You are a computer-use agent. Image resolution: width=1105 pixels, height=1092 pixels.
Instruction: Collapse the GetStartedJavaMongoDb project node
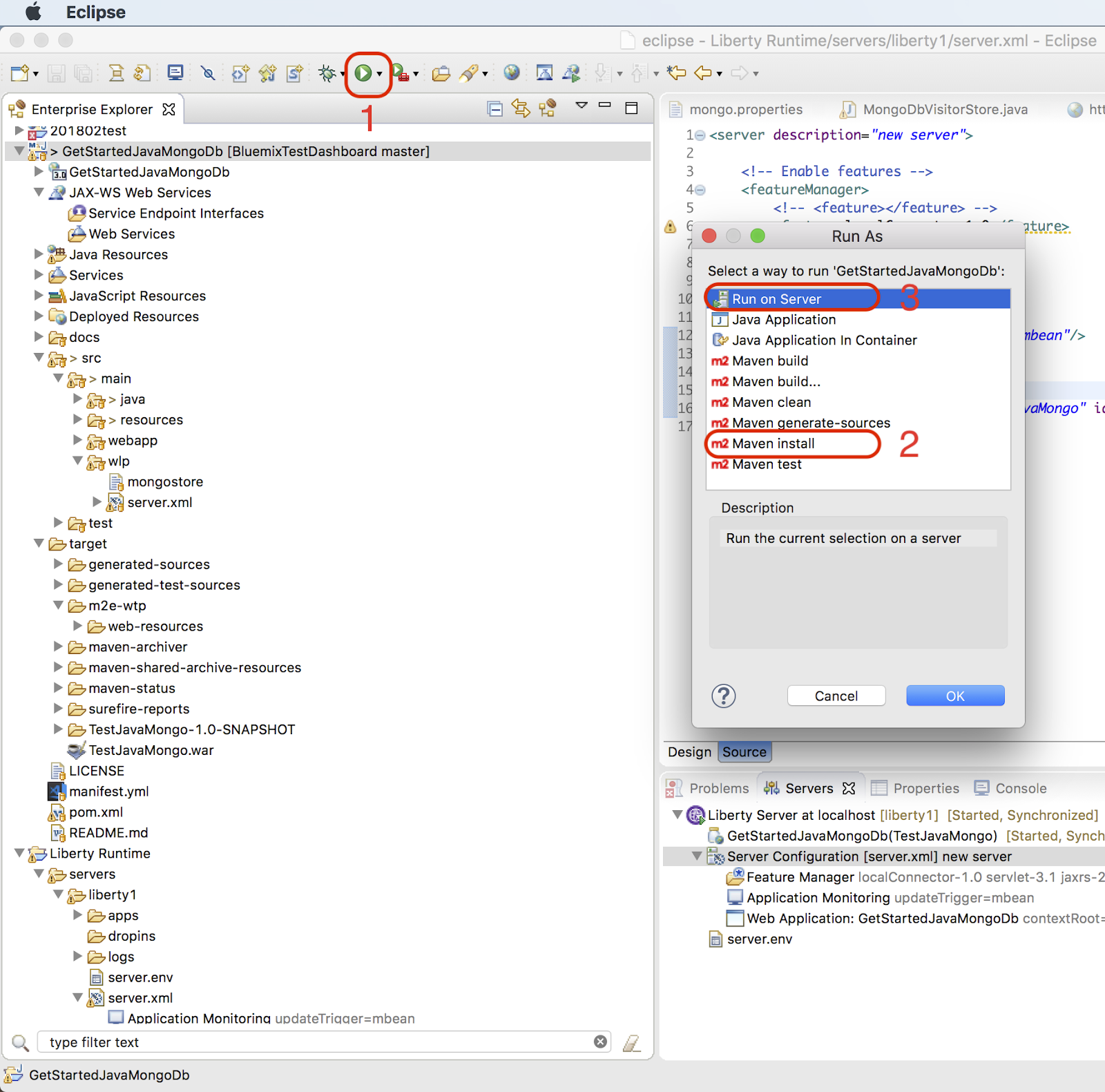click(x=20, y=151)
